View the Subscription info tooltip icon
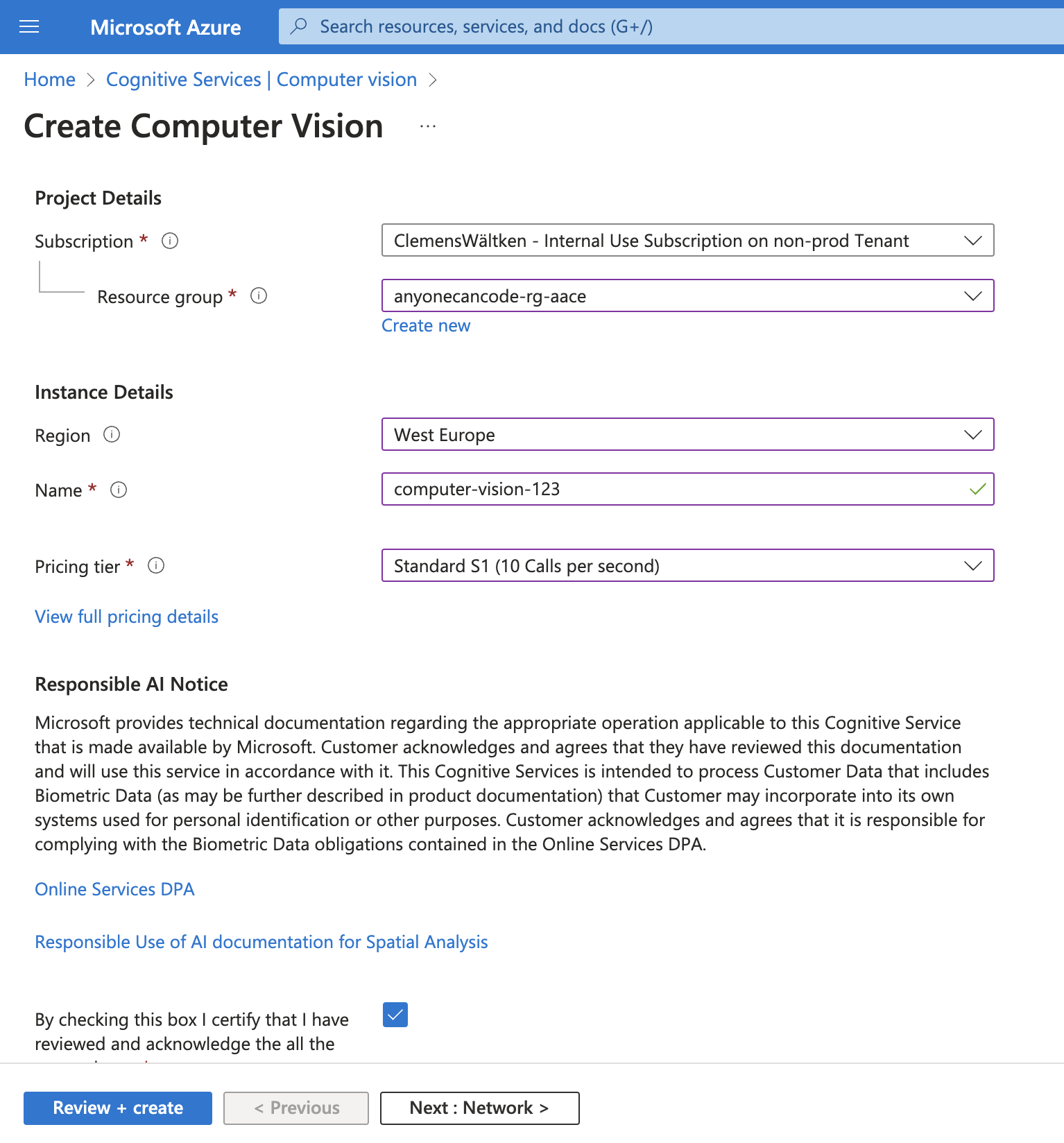 pyautogui.click(x=169, y=241)
